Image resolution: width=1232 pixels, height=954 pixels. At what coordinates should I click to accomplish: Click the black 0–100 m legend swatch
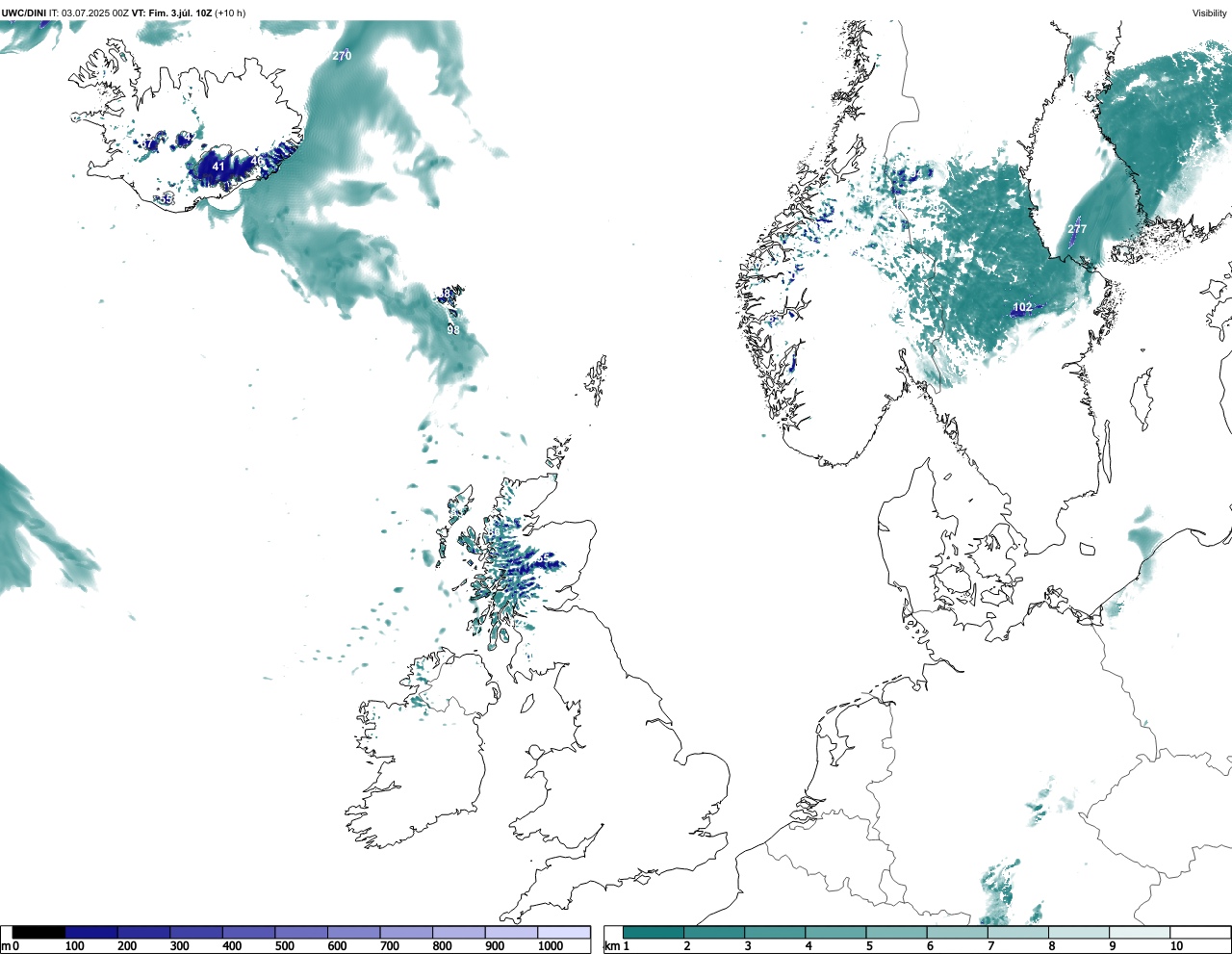point(38,933)
